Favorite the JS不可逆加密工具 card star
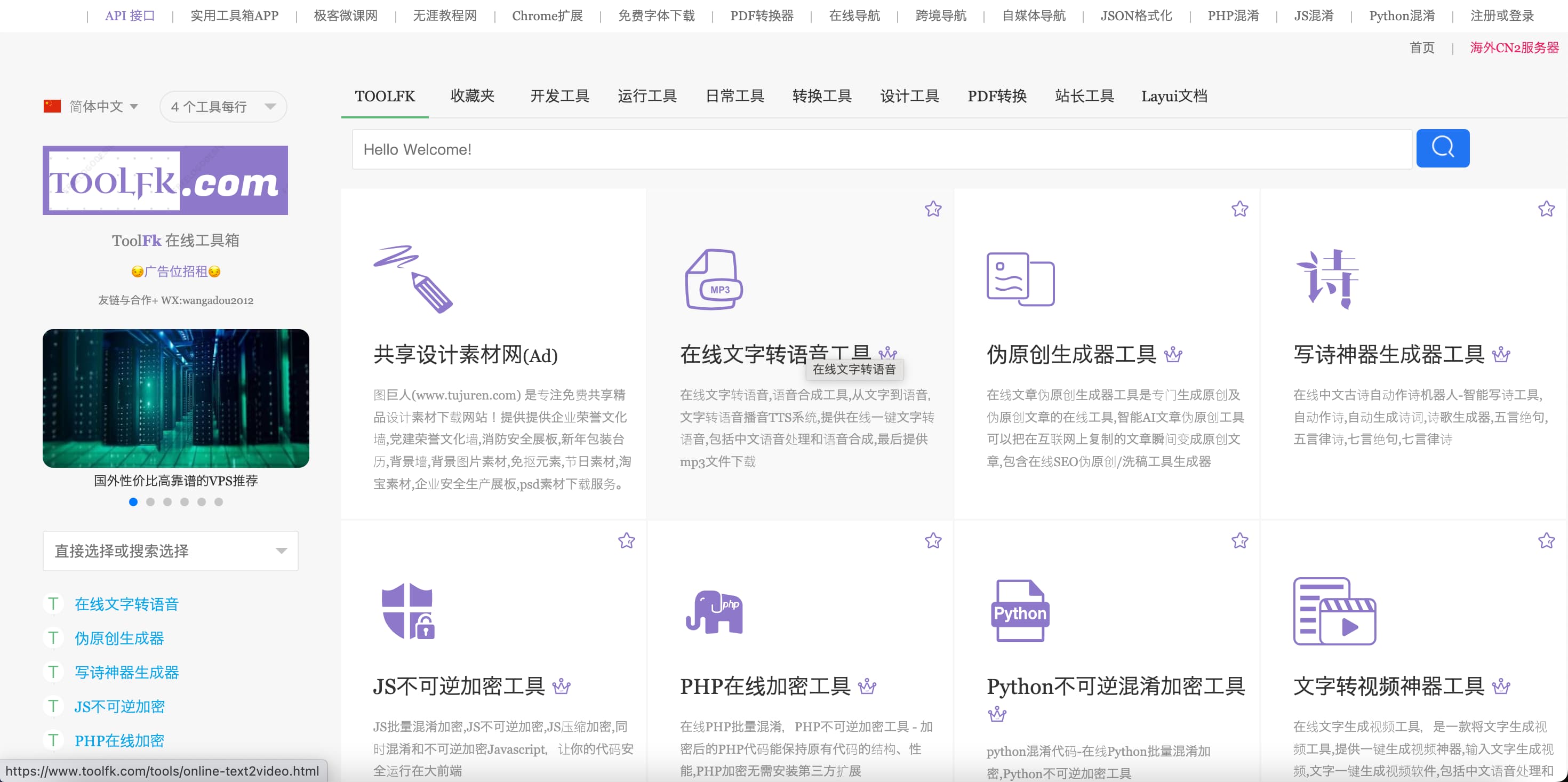 coord(626,541)
